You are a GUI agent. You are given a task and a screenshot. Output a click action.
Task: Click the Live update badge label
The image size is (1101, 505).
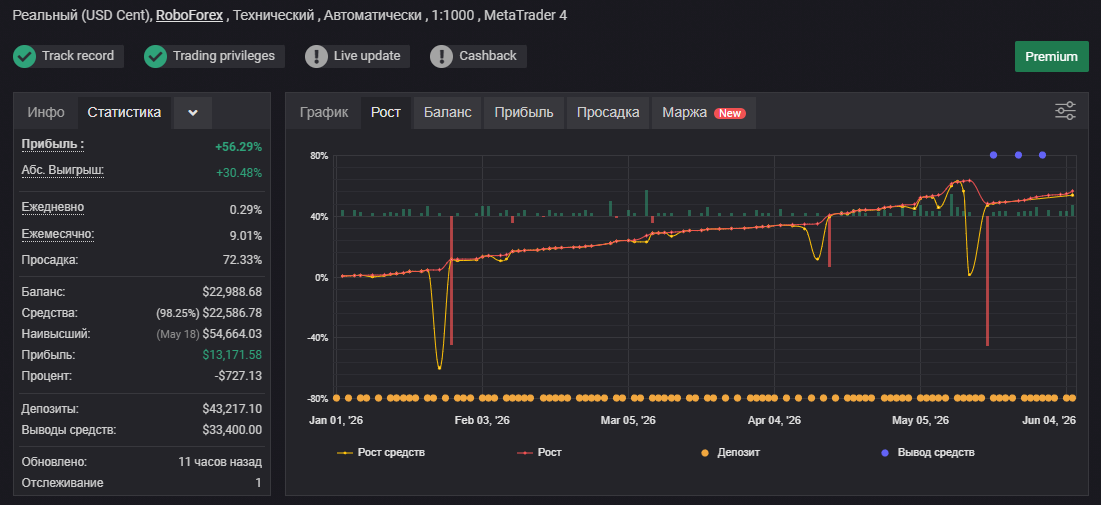coord(367,56)
